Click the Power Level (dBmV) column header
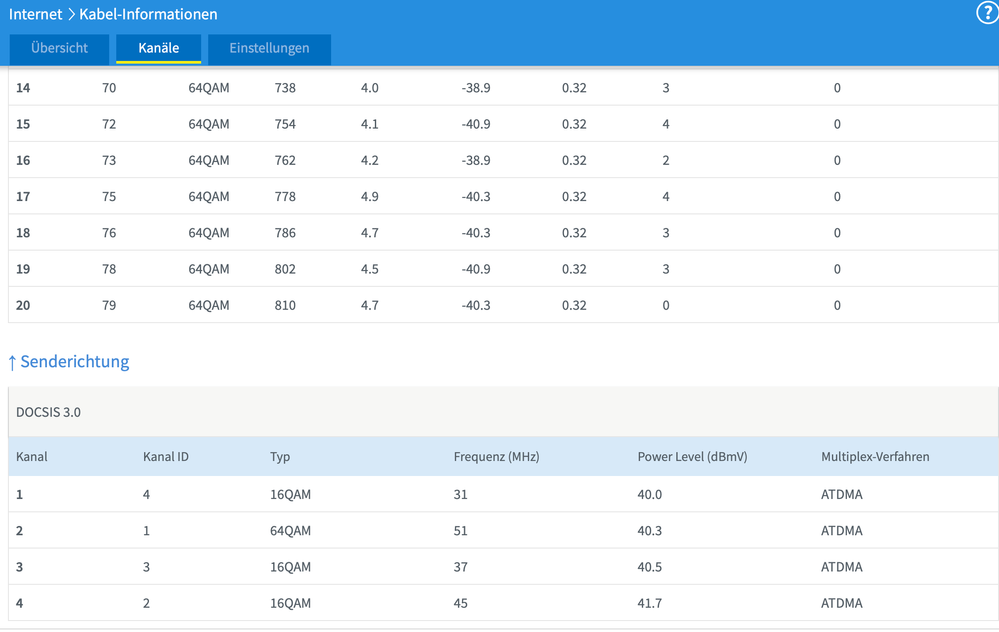Image resolution: width=999 pixels, height=632 pixels. (x=692, y=457)
